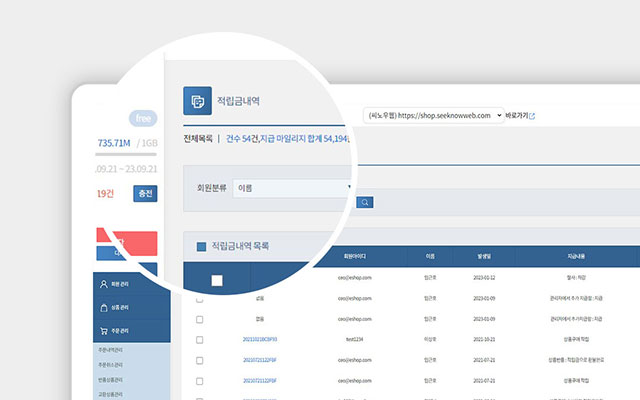Open the 회원분류 이름 dropdown
This screenshot has height=400, width=640.
pos(292,187)
